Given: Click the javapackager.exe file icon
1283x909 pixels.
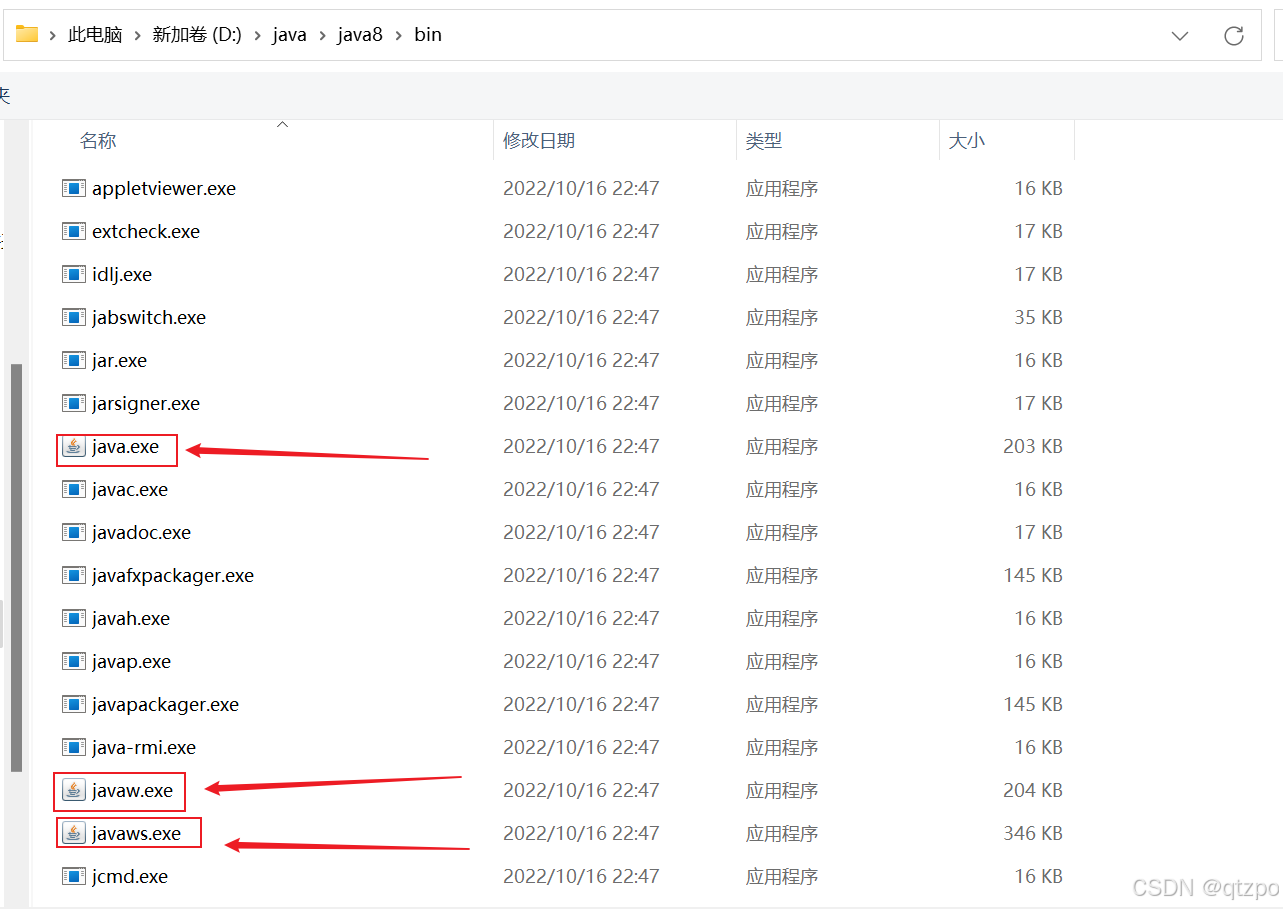Looking at the screenshot, I should (73, 704).
